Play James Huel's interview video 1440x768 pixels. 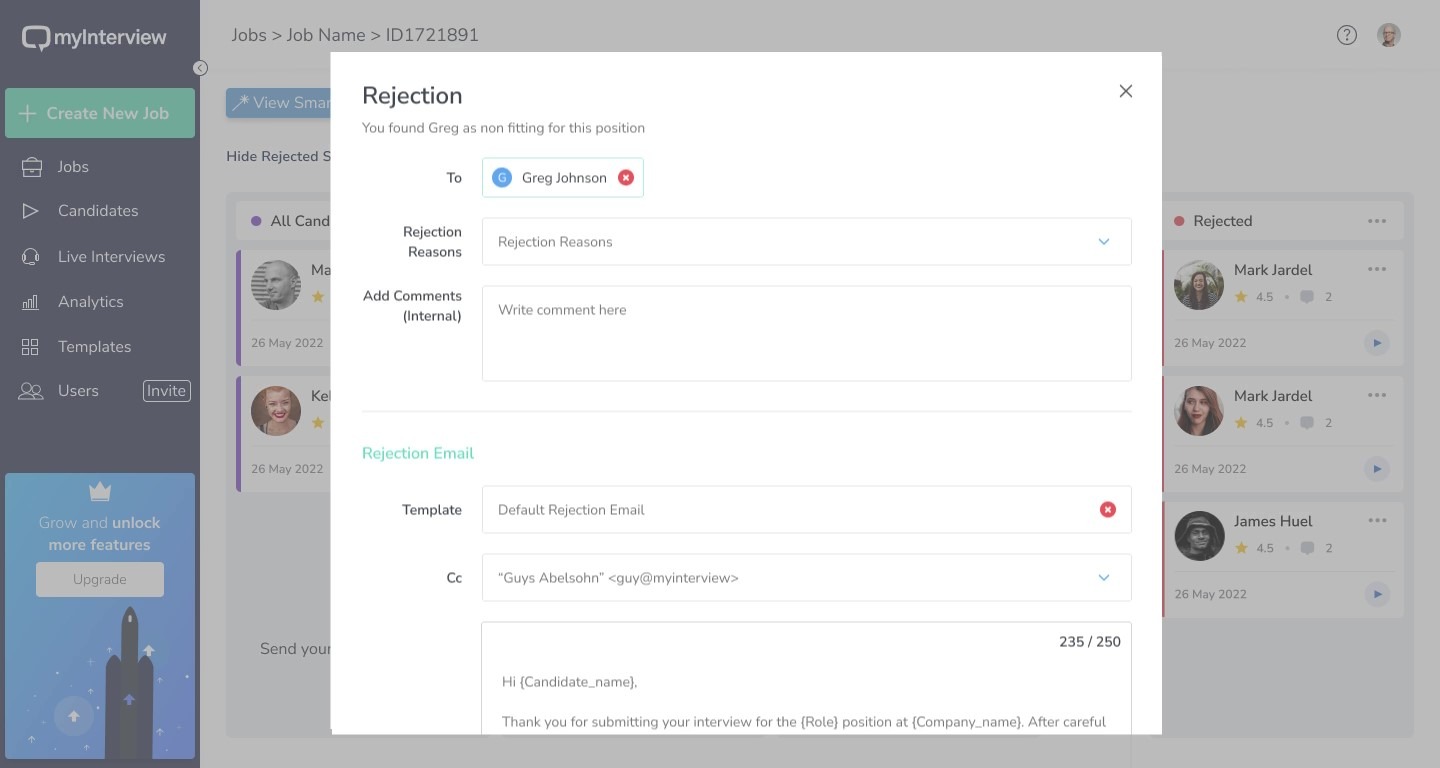[x=1377, y=594]
